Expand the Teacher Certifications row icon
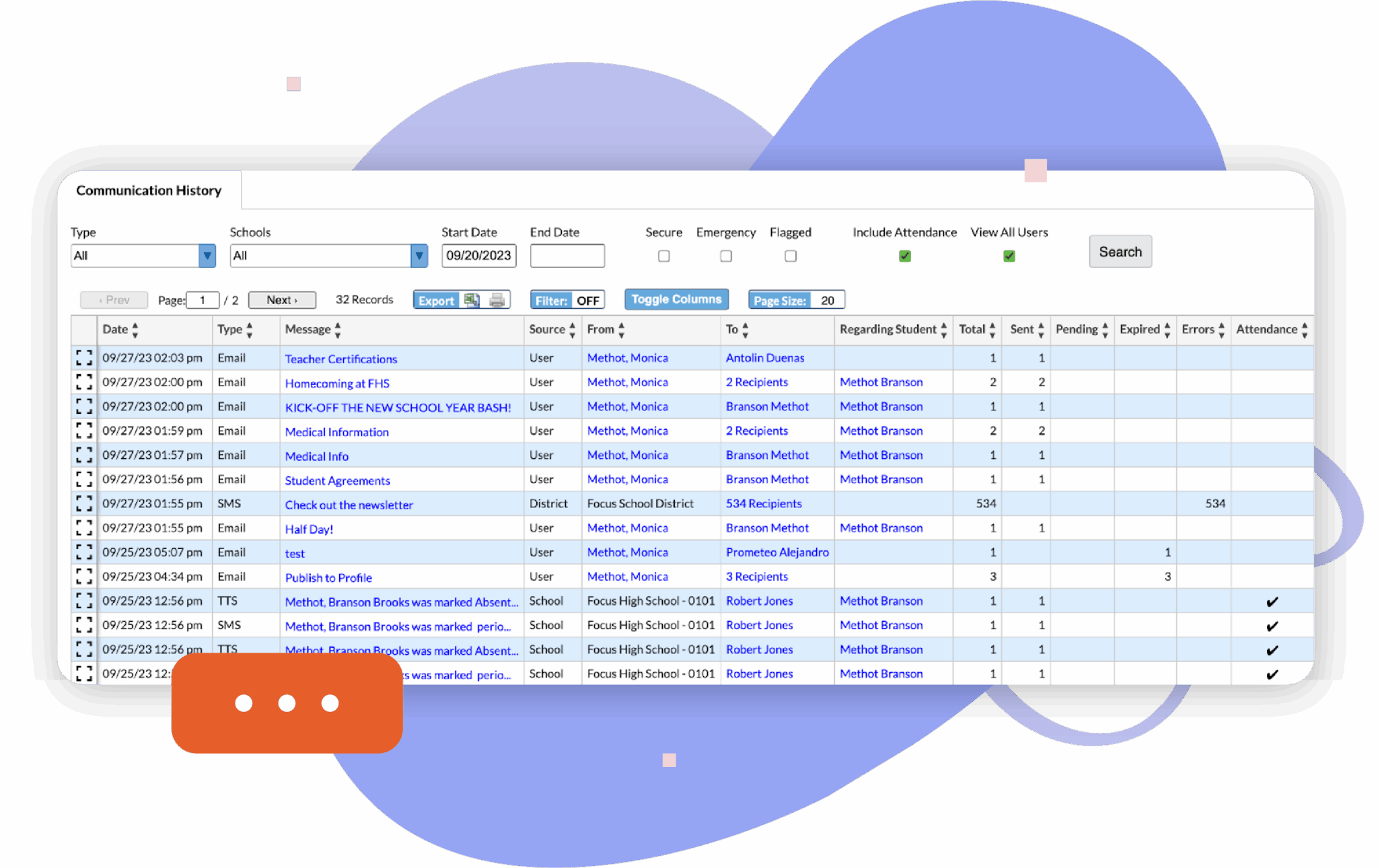 84,358
